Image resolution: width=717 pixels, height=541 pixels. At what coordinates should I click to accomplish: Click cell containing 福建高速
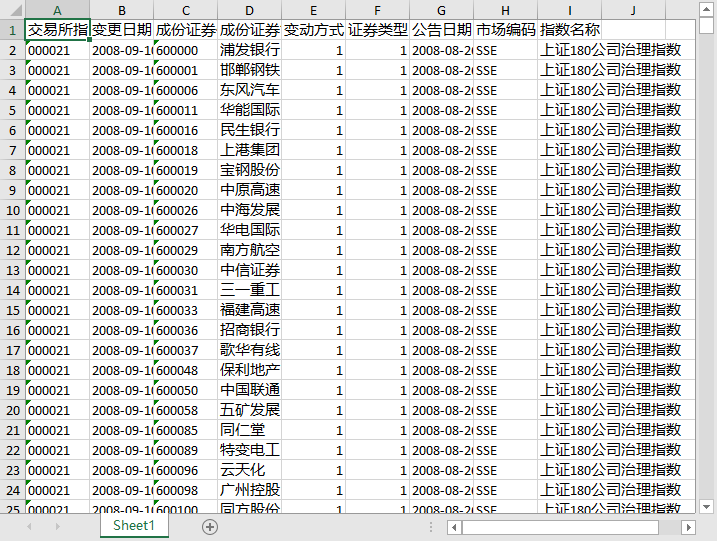pos(250,311)
